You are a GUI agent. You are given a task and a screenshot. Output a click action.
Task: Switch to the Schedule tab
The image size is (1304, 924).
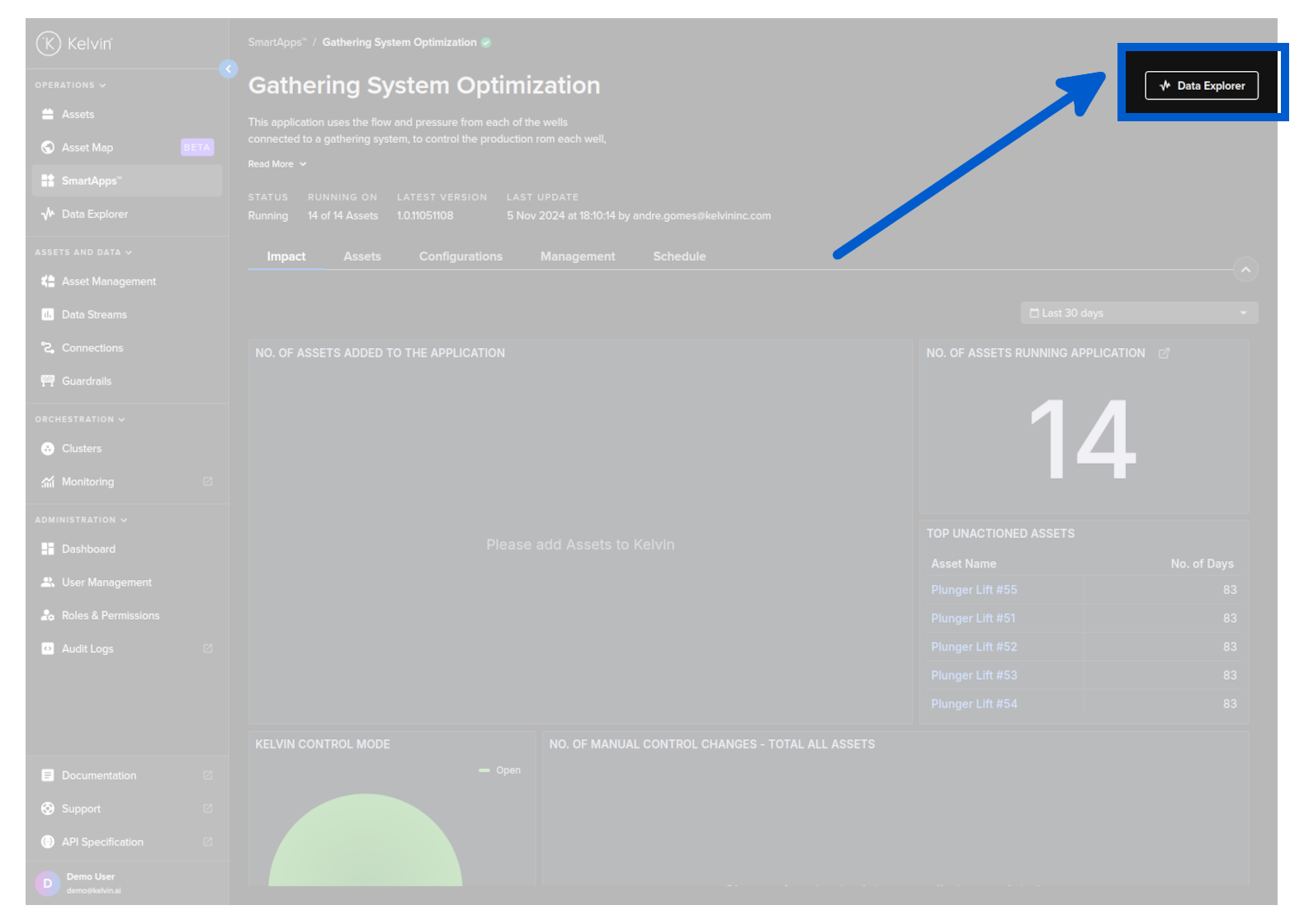pyautogui.click(x=679, y=257)
